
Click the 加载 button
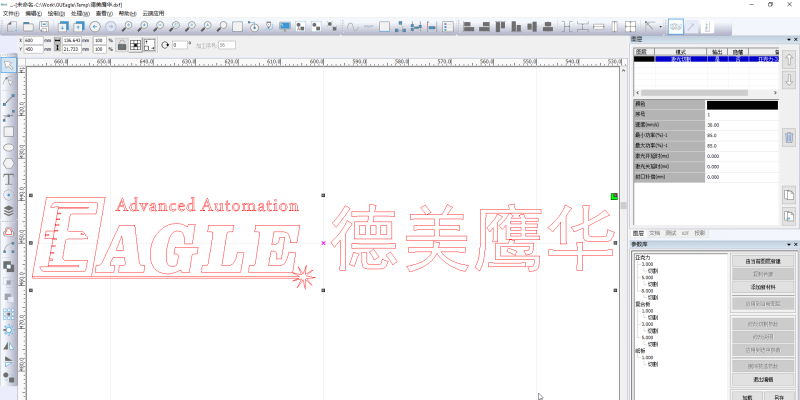(x=747, y=397)
